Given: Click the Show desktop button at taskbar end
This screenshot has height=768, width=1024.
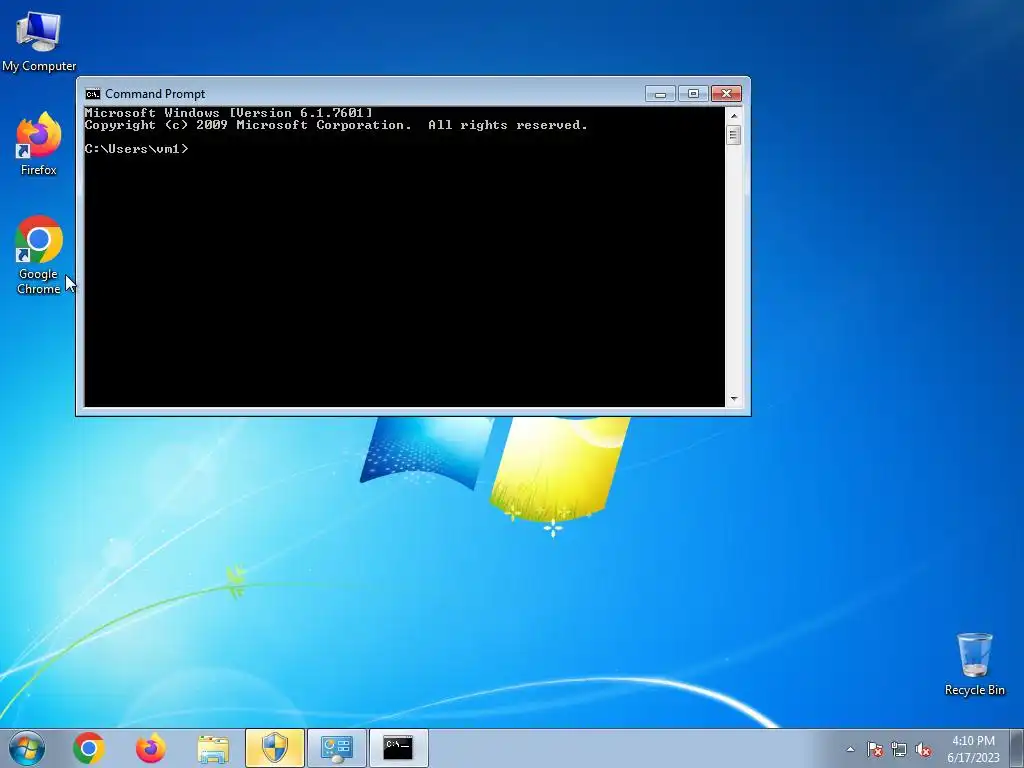Looking at the screenshot, I should point(1016,748).
